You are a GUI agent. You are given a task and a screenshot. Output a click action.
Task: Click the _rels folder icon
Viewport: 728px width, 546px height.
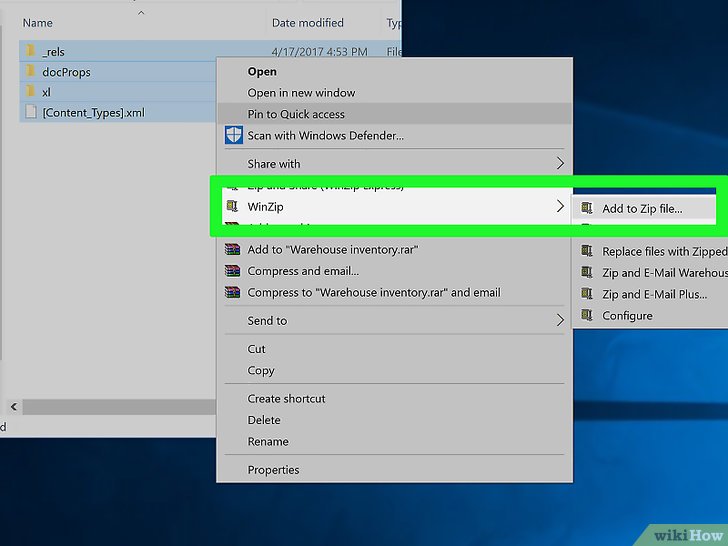pyautogui.click(x=30, y=51)
